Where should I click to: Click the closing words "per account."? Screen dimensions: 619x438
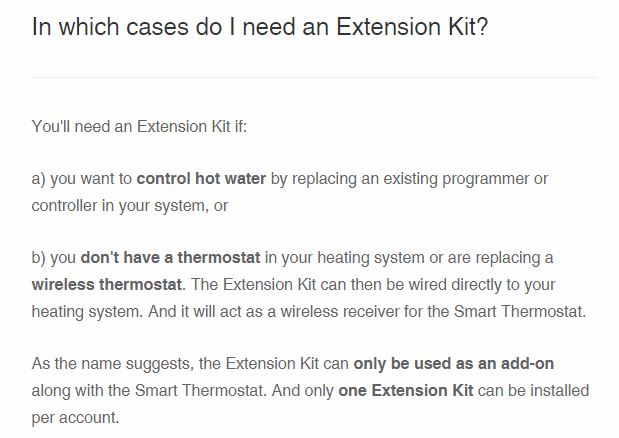(75, 415)
